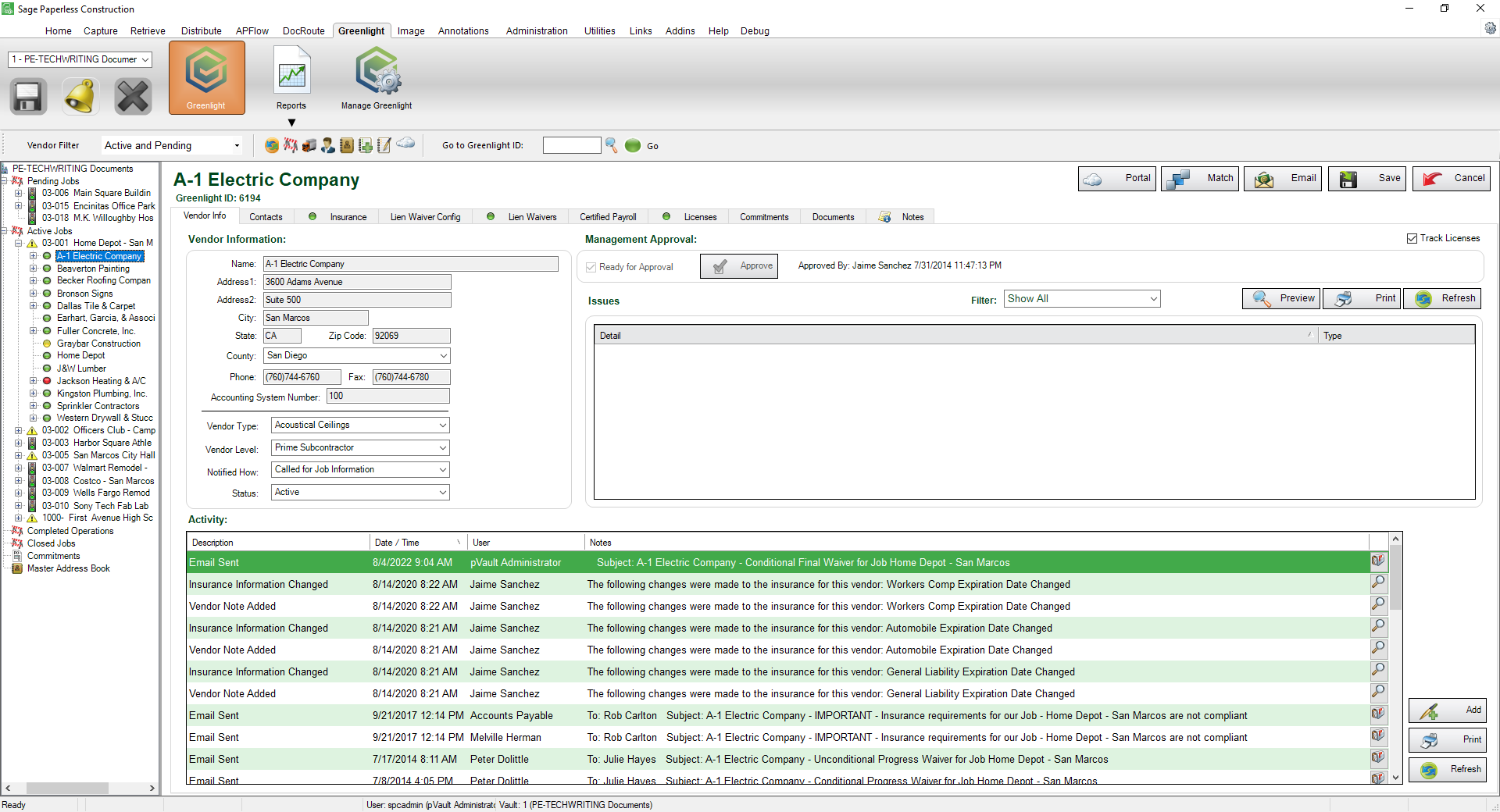This screenshot has width=1500, height=812.
Task: Click the truck vendor toolbar icon
Action: (x=309, y=145)
